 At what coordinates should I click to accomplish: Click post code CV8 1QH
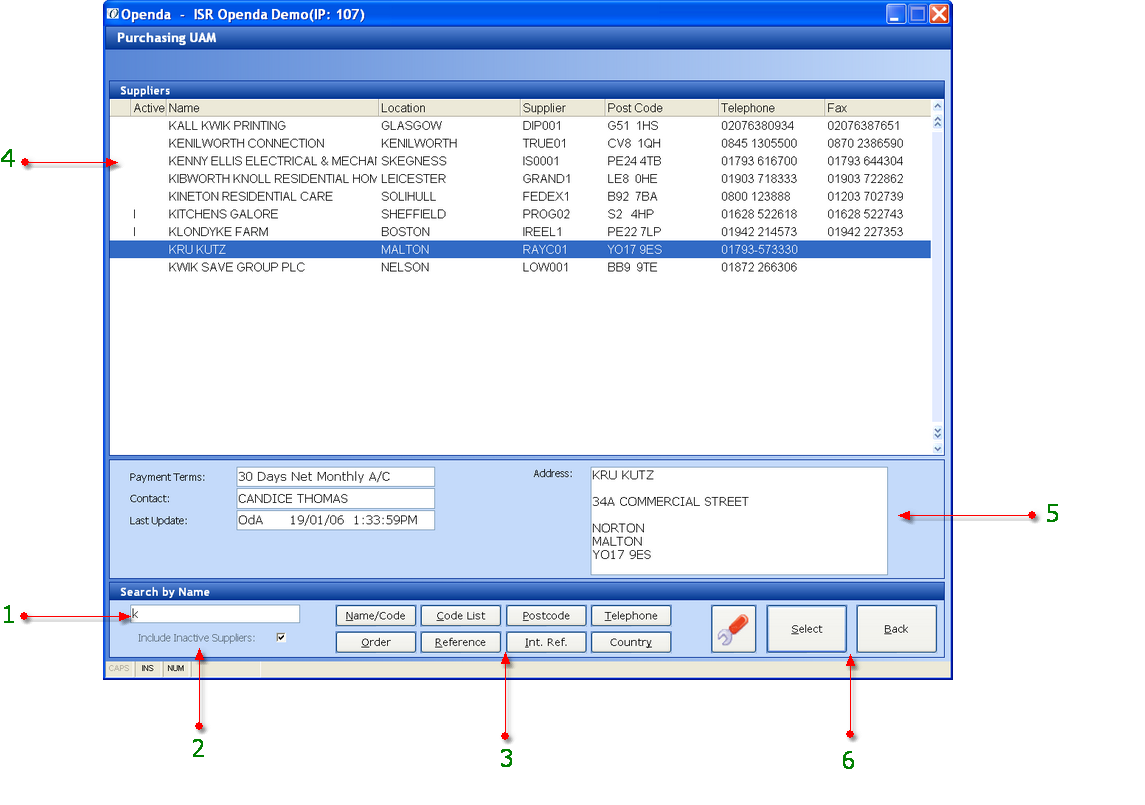(633, 143)
